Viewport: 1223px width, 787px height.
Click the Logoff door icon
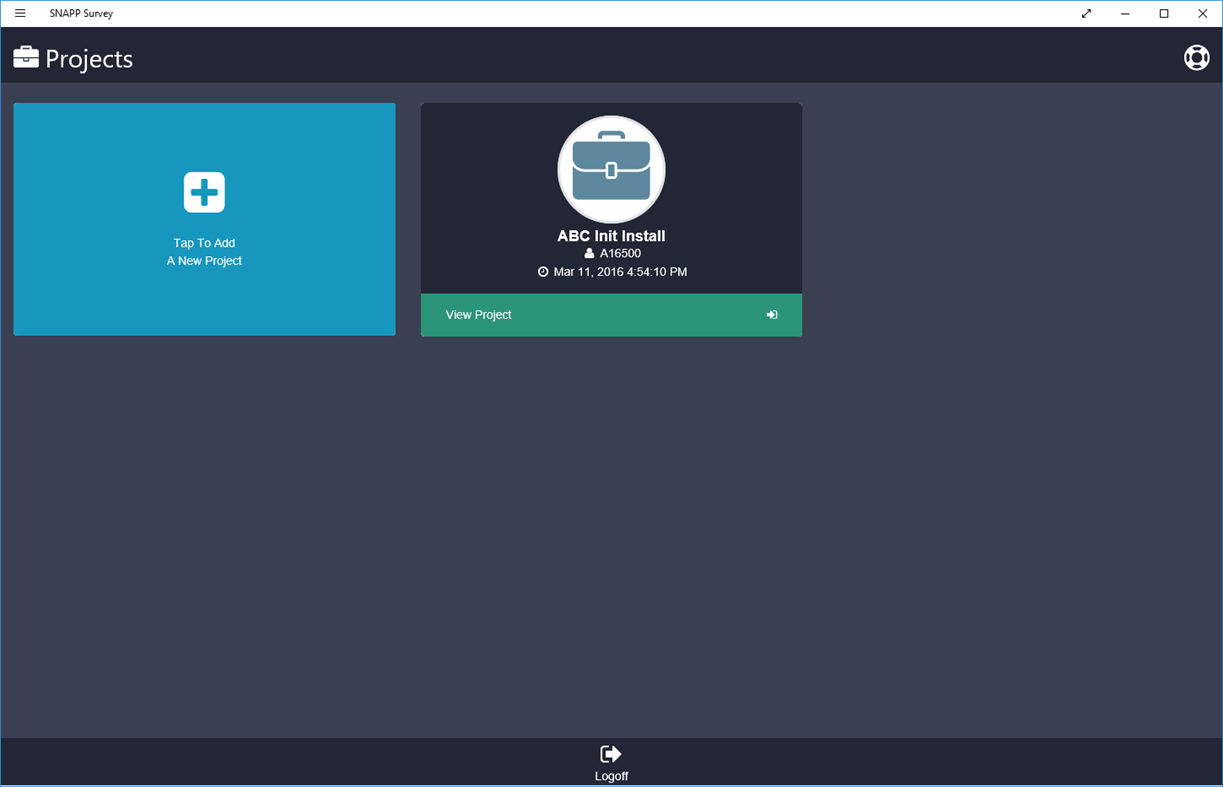(610, 752)
